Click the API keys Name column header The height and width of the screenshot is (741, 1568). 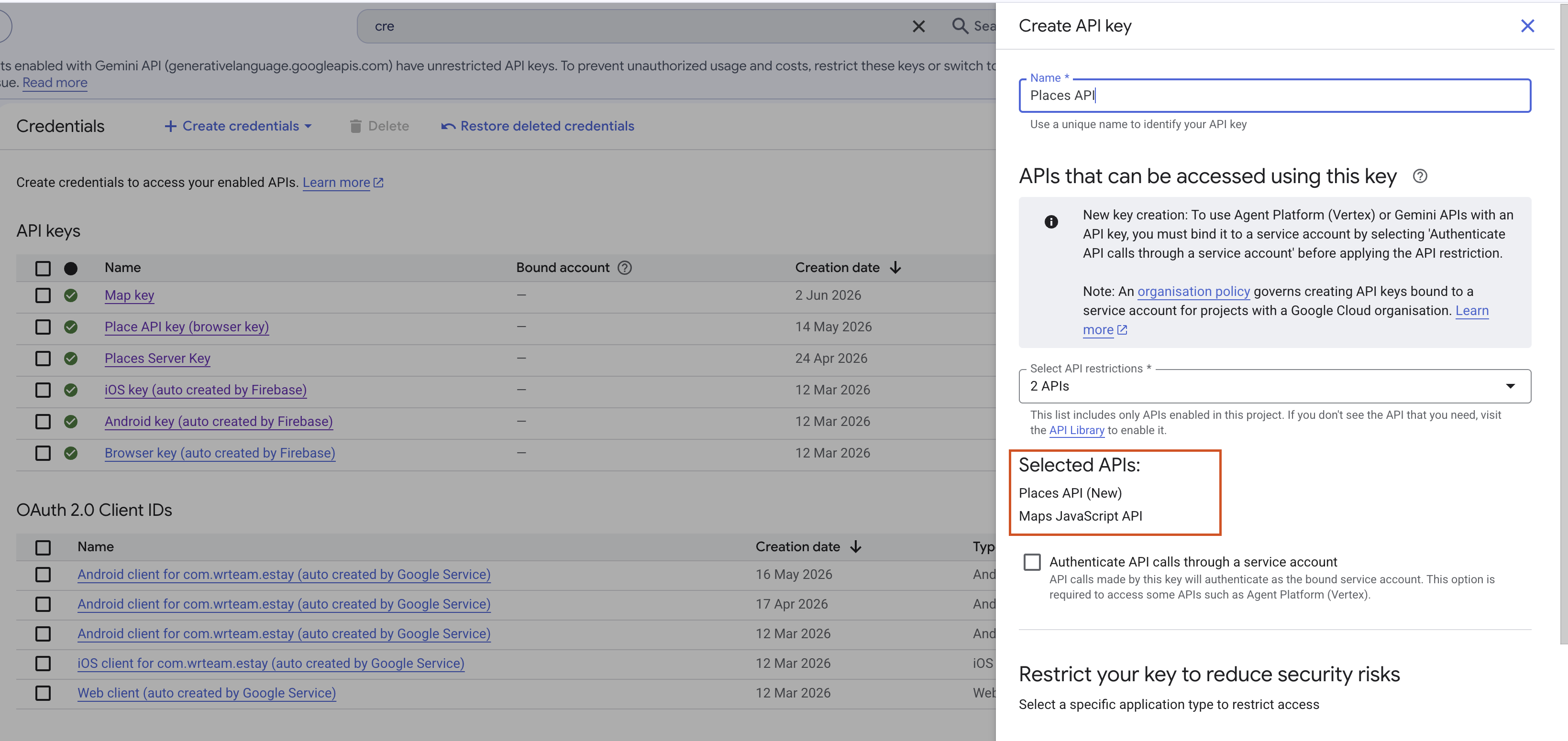122,268
